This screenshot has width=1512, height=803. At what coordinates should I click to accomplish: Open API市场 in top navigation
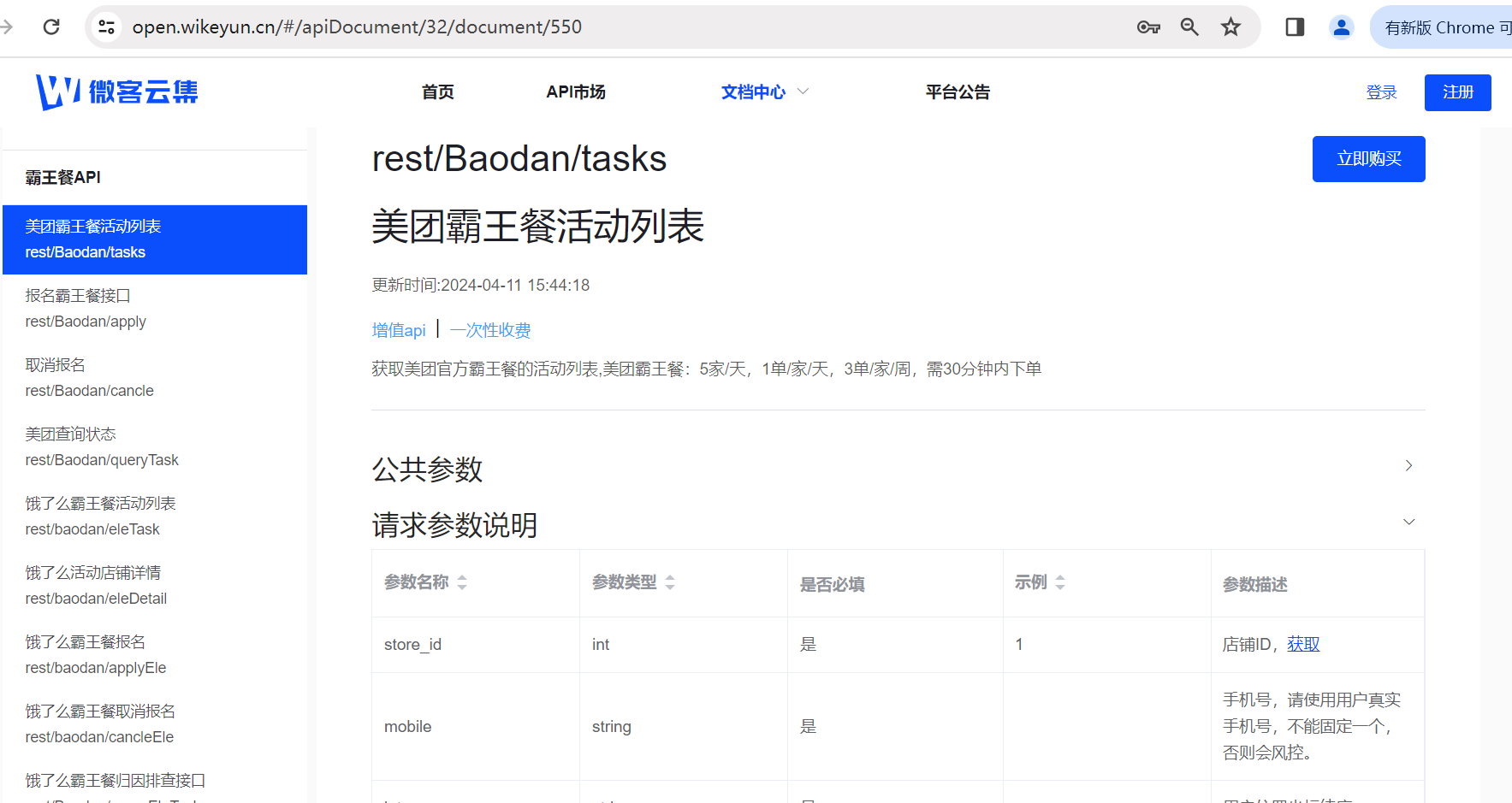click(x=576, y=92)
